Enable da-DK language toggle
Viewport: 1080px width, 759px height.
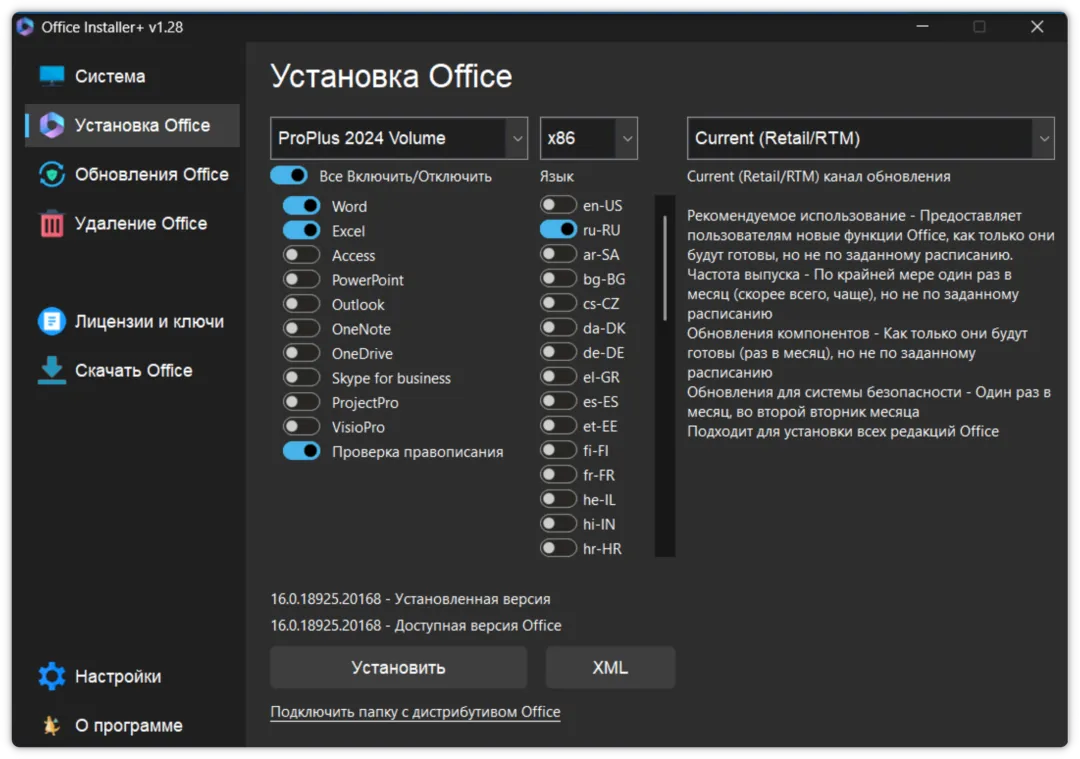[x=558, y=328]
